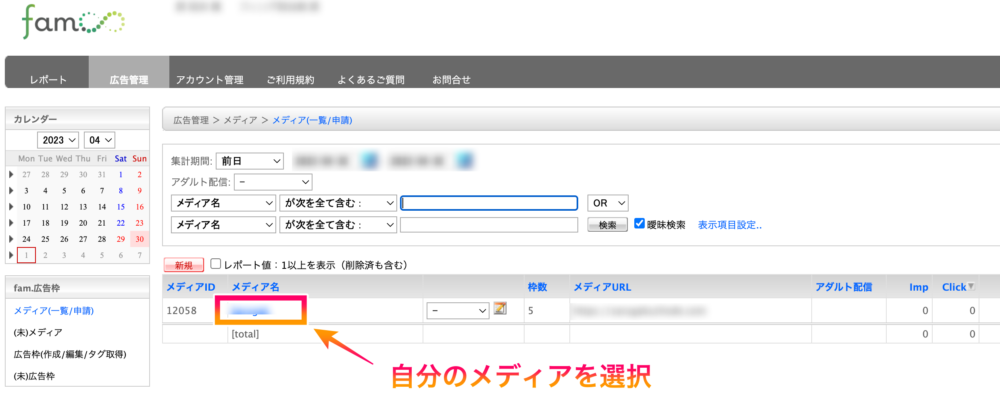Open the 集計期間 前日 dropdown
Image resolution: width=1000 pixels, height=398 pixels.
coord(250,161)
